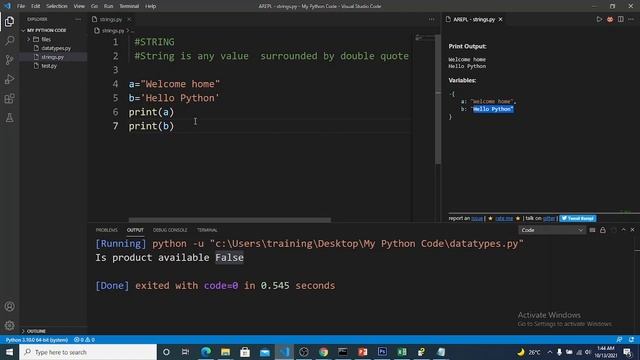This screenshot has height=360, width=640.
Task: Click line 7 print(b) in the editor
Action: pos(151,126)
